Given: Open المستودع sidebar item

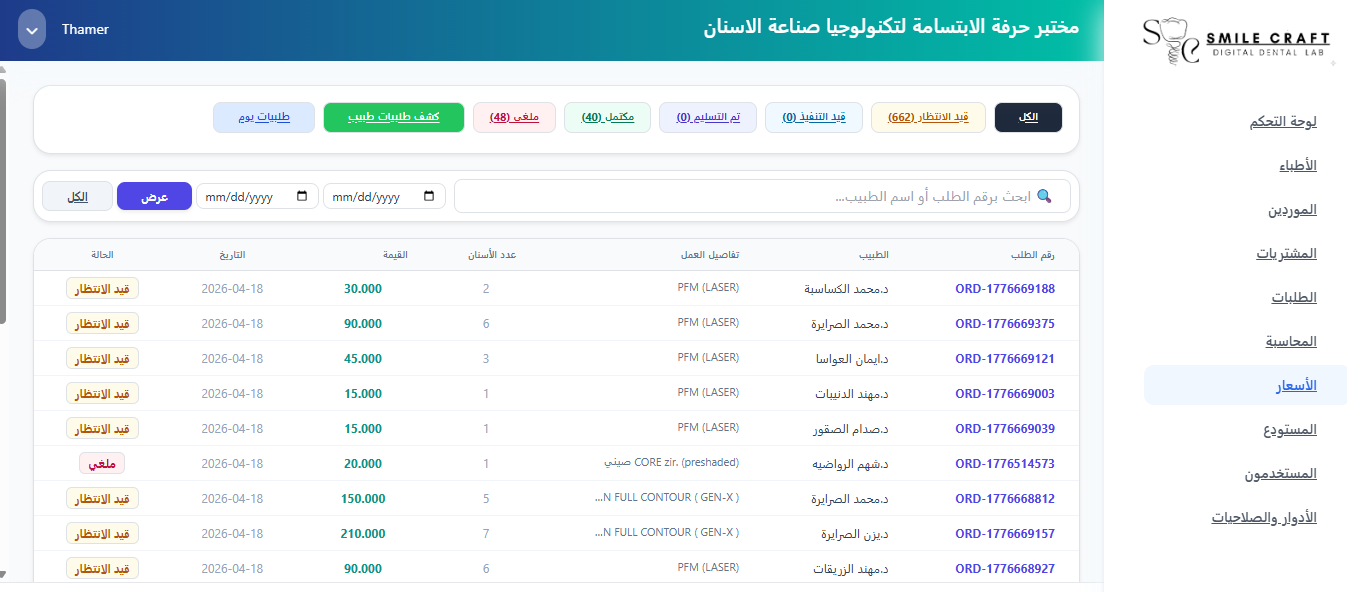Looking at the screenshot, I should [1290, 429].
